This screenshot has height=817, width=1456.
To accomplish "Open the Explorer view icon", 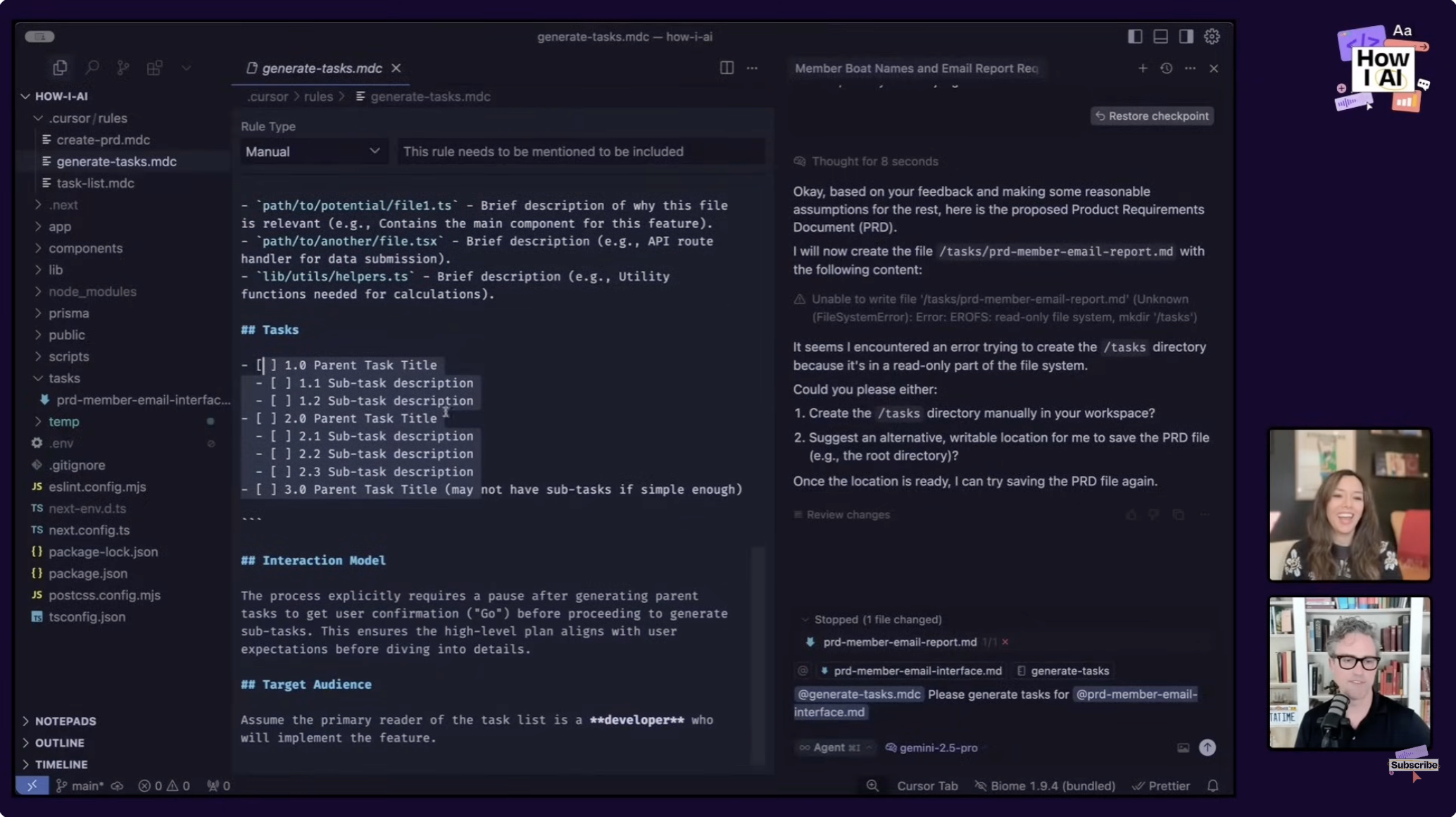I will pos(60,68).
